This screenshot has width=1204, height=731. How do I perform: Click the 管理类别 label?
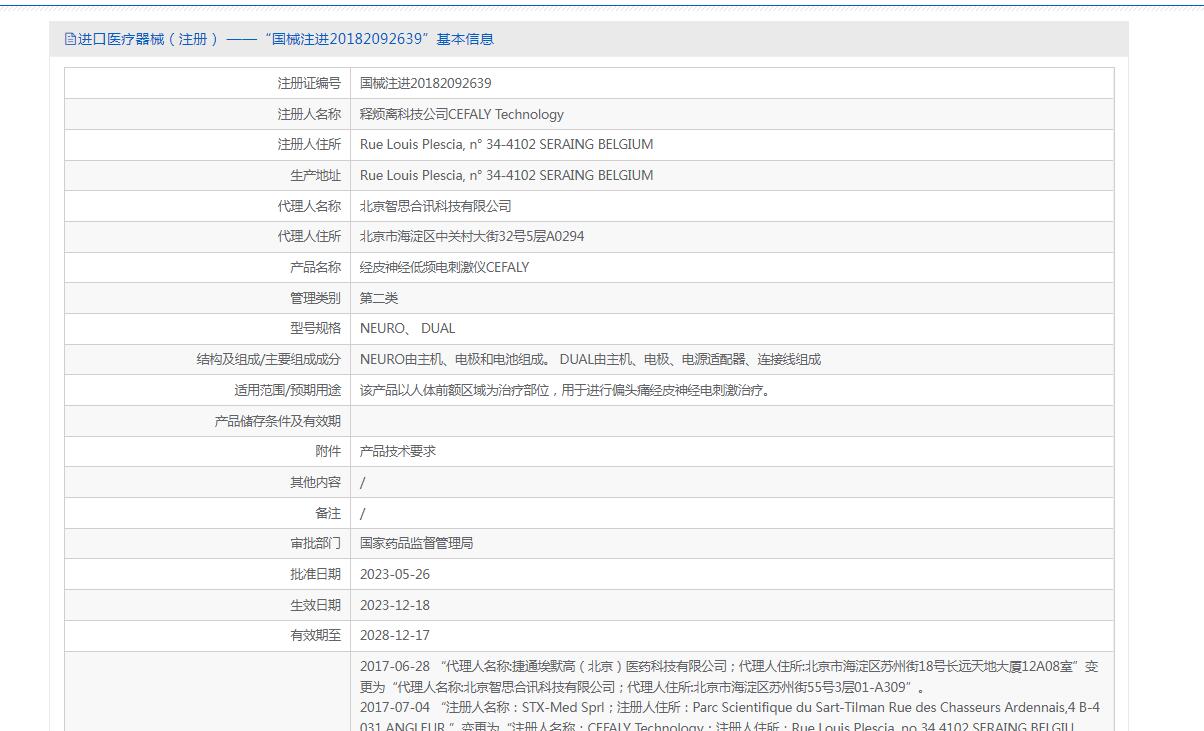pos(315,298)
